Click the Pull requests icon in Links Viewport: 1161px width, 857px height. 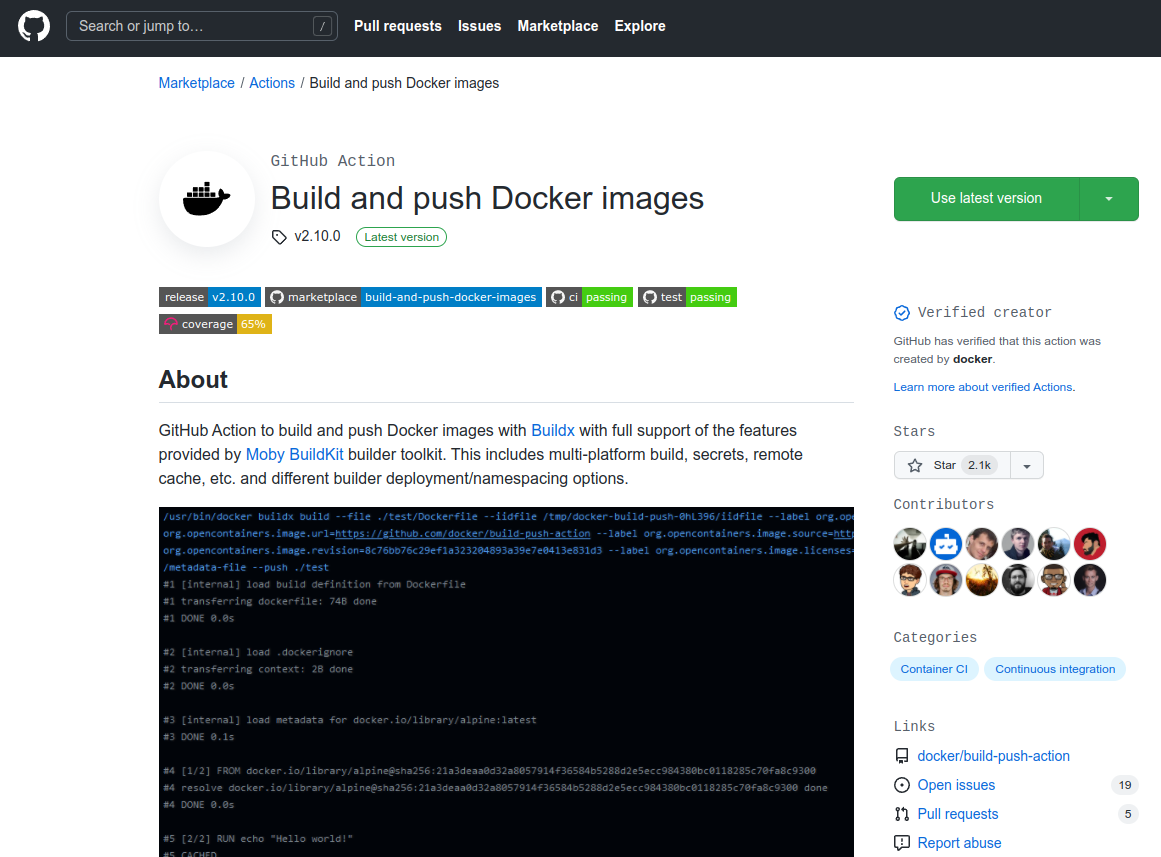tap(902, 814)
